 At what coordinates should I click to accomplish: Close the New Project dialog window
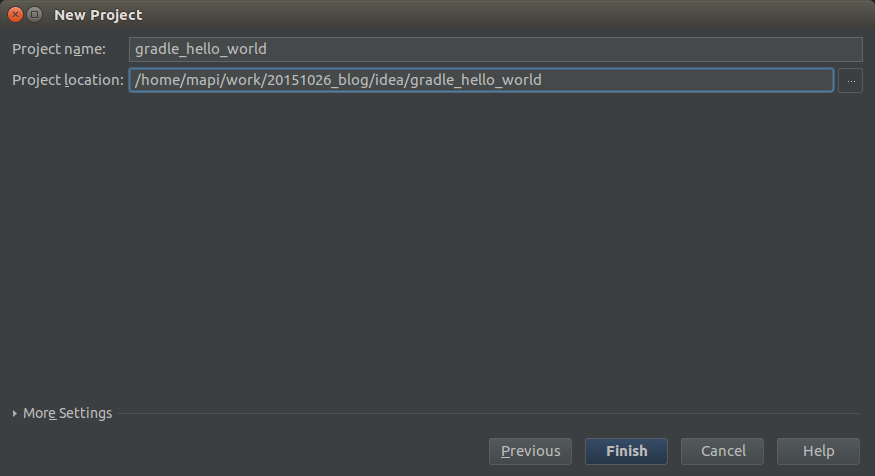[16, 15]
